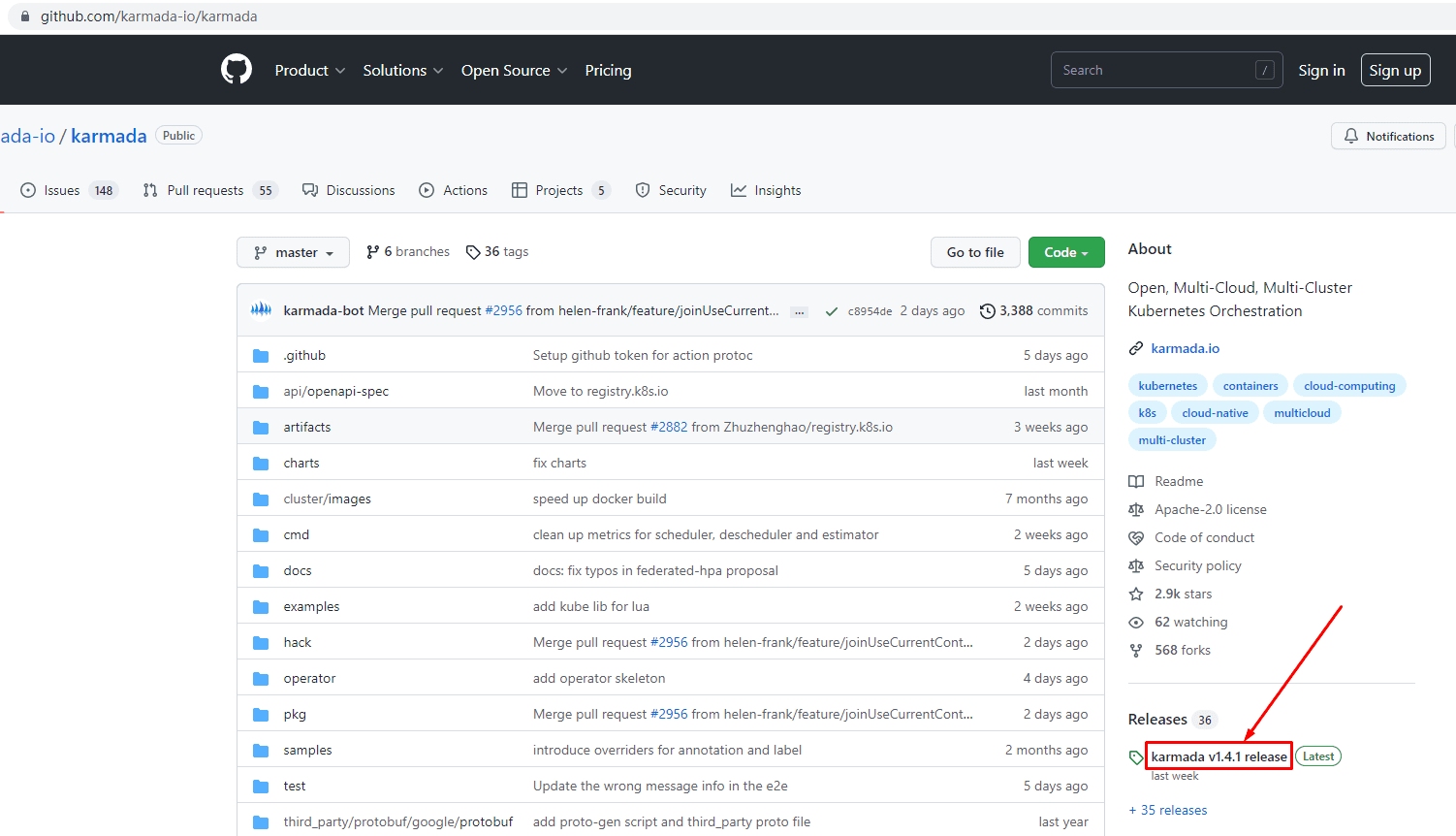The height and width of the screenshot is (836, 1456).
Task: Open the green Code dropdown
Action: coord(1066,252)
